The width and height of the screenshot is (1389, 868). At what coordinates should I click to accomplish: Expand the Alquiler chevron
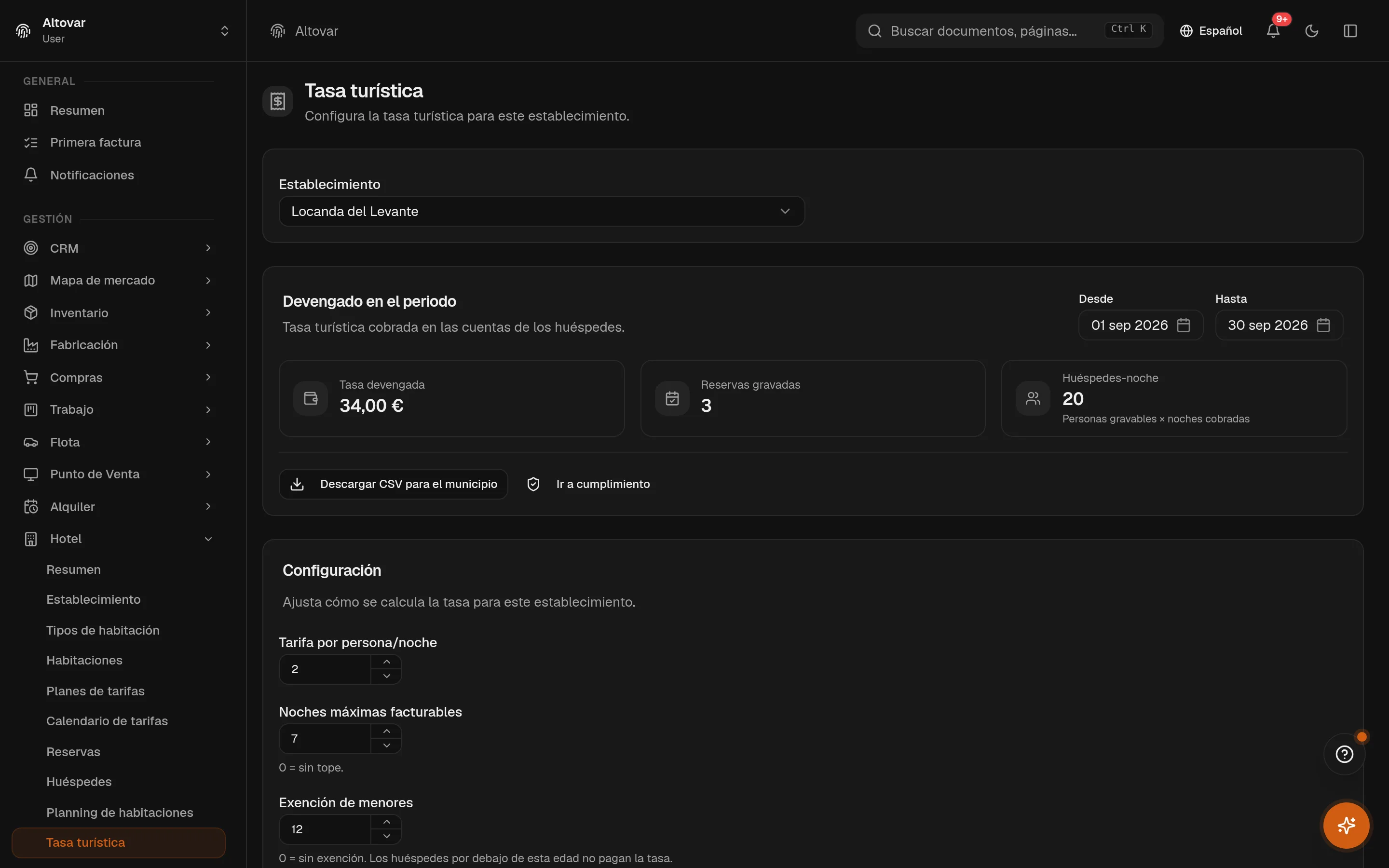click(x=208, y=506)
